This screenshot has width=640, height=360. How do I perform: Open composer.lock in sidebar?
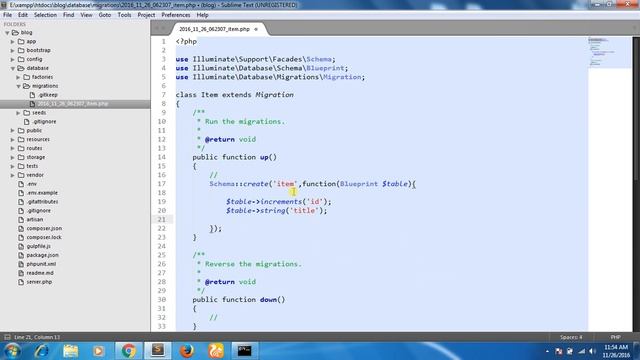[x=44, y=238]
